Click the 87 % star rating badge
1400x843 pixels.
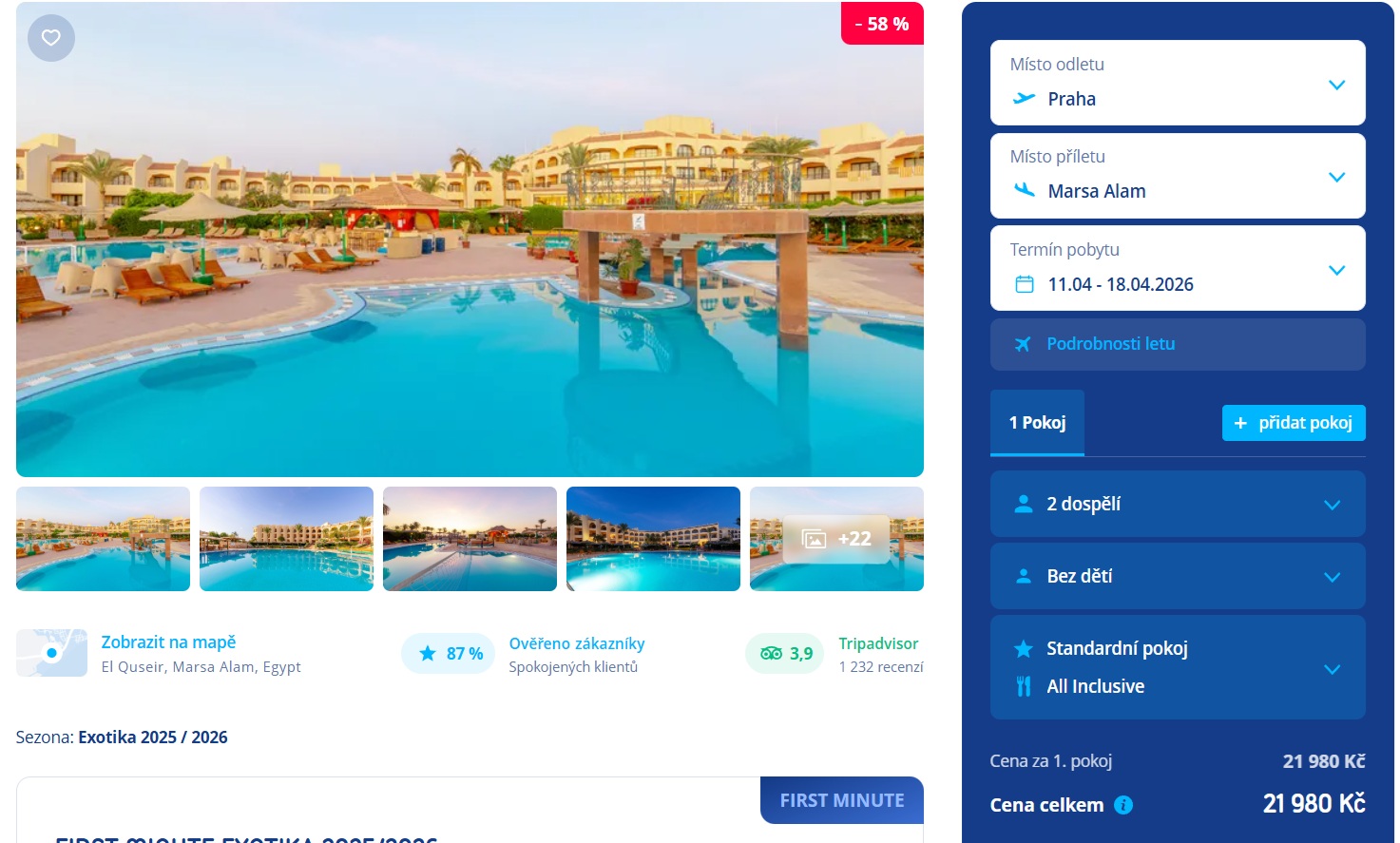[x=449, y=653]
